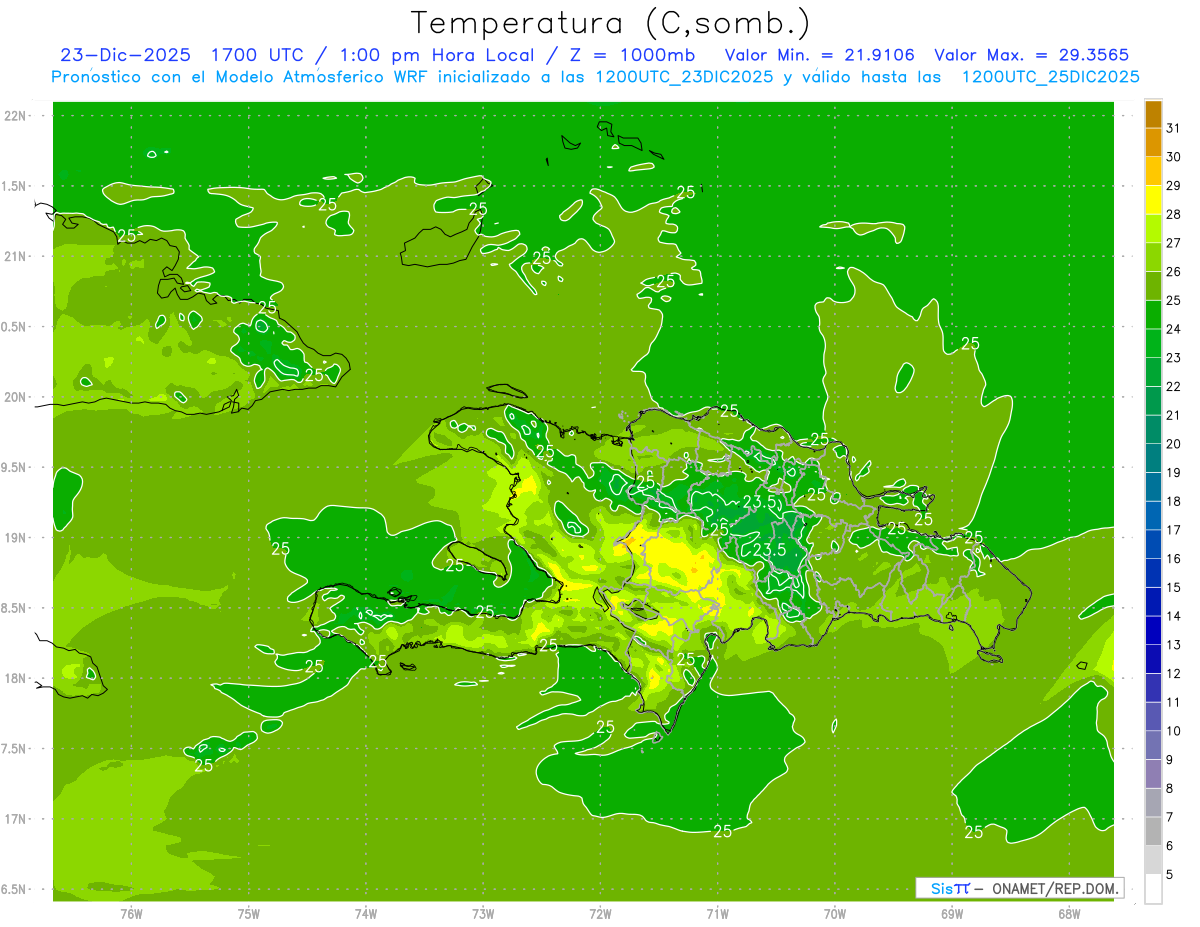Pick the blue legend swatch between 16 and 17
The image size is (1200, 927).
[x=1153, y=544]
